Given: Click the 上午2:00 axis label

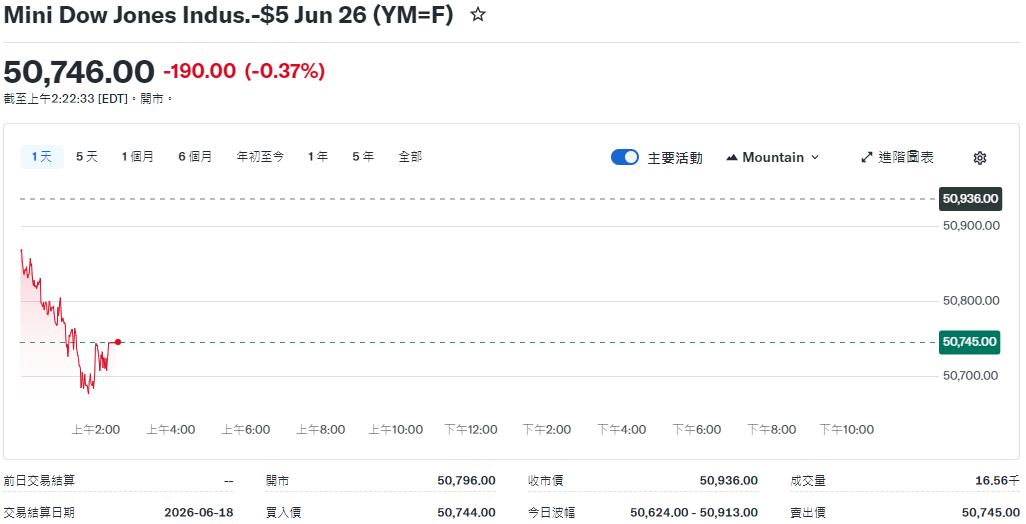Looking at the screenshot, I should 96,430.
